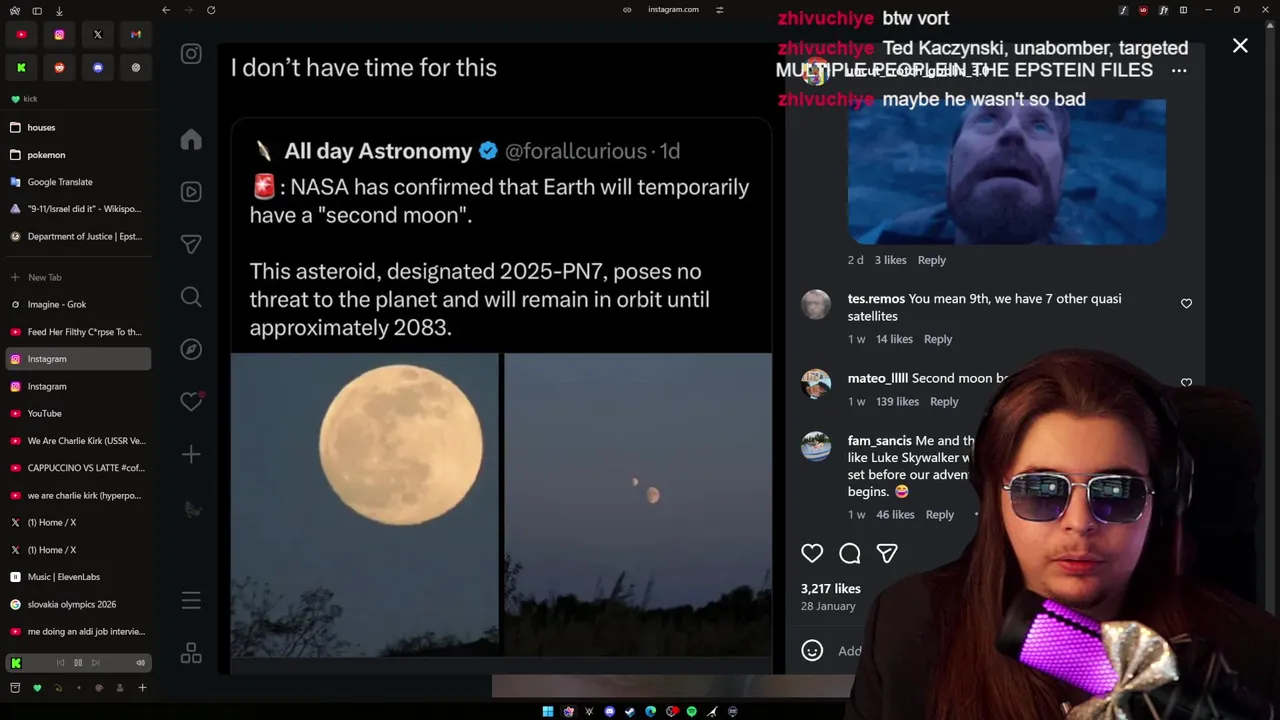The height and width of the screenshot is (720, 1280).
Task: Skip to next track in mini player
Action: pyautogui.click(x=96, y=662)
